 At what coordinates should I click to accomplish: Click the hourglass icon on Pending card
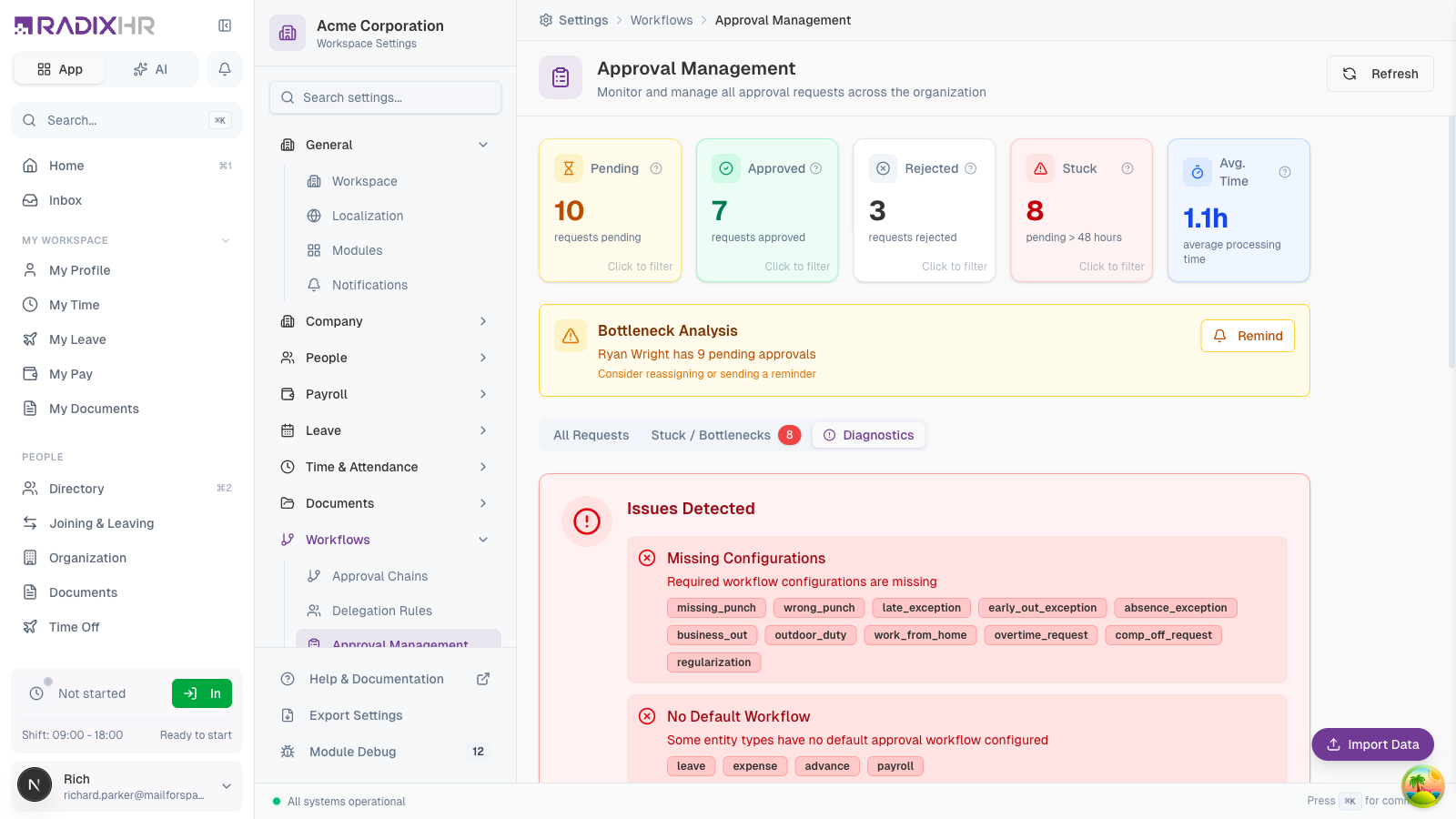[x=569, y=168]
